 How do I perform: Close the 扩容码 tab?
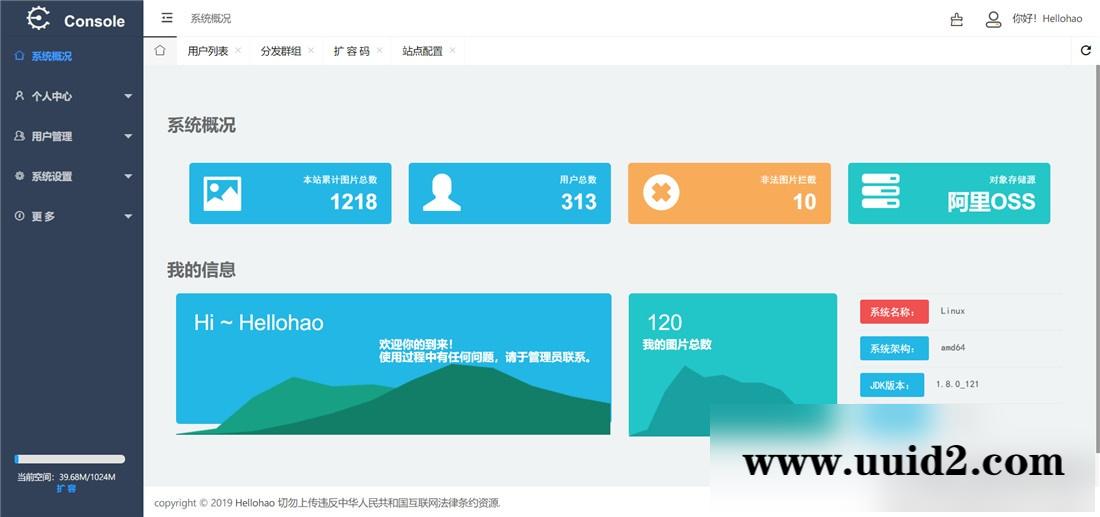tap(380, 50)
